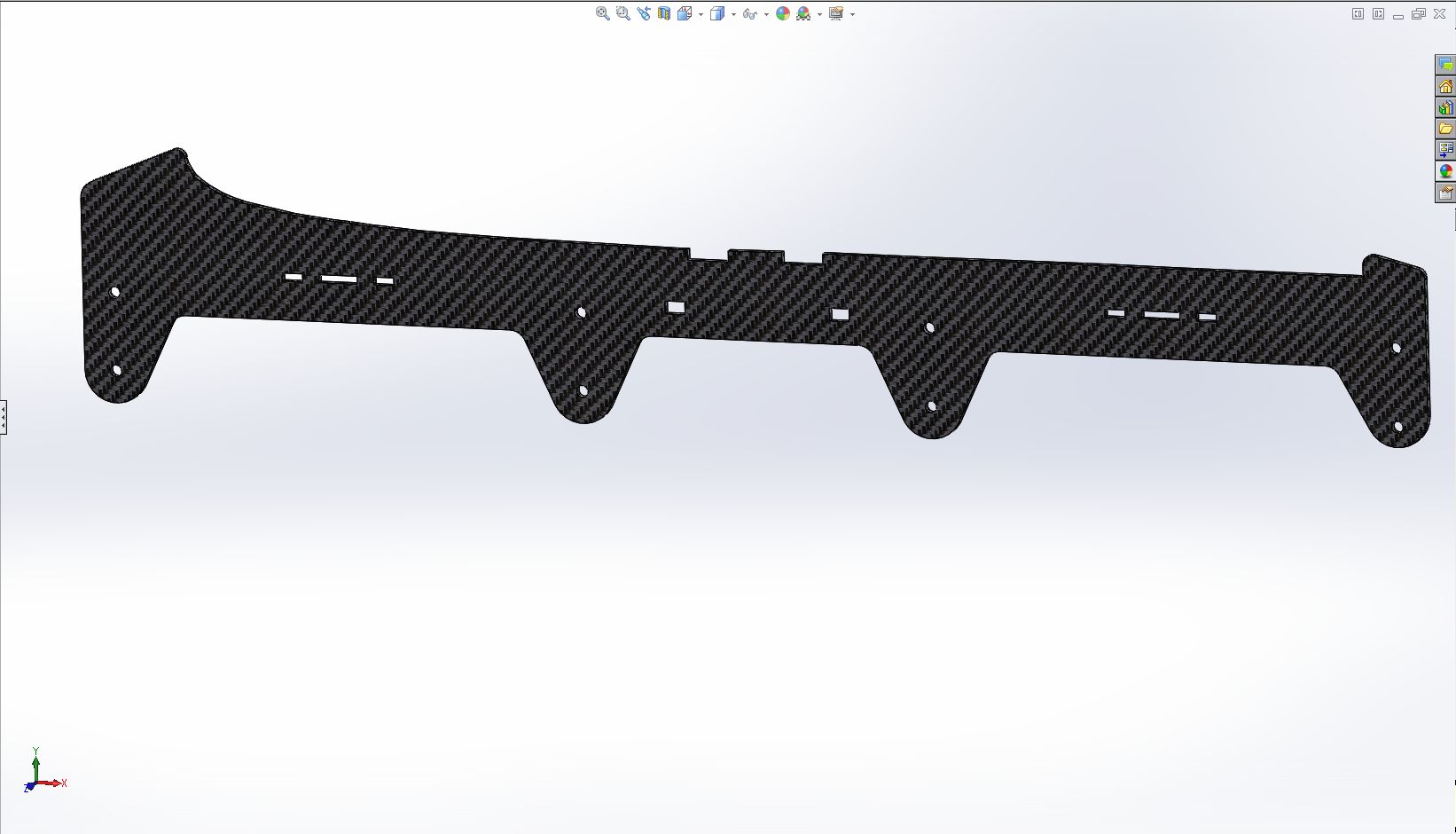
Task: Open the SolidWorks Resources home tab
Action: [1445, 86]
